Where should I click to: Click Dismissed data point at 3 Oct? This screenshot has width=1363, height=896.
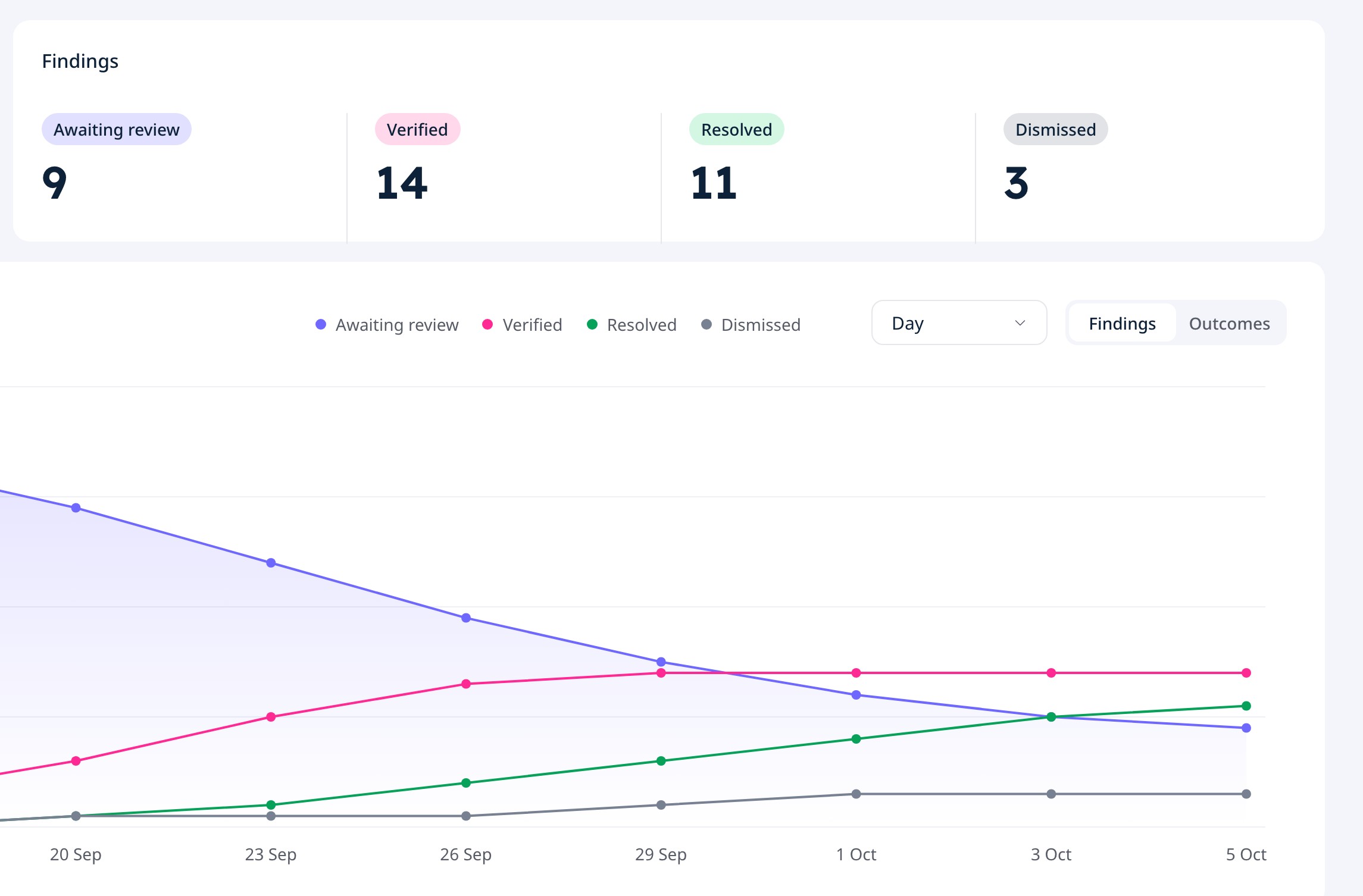[1051, 794]
